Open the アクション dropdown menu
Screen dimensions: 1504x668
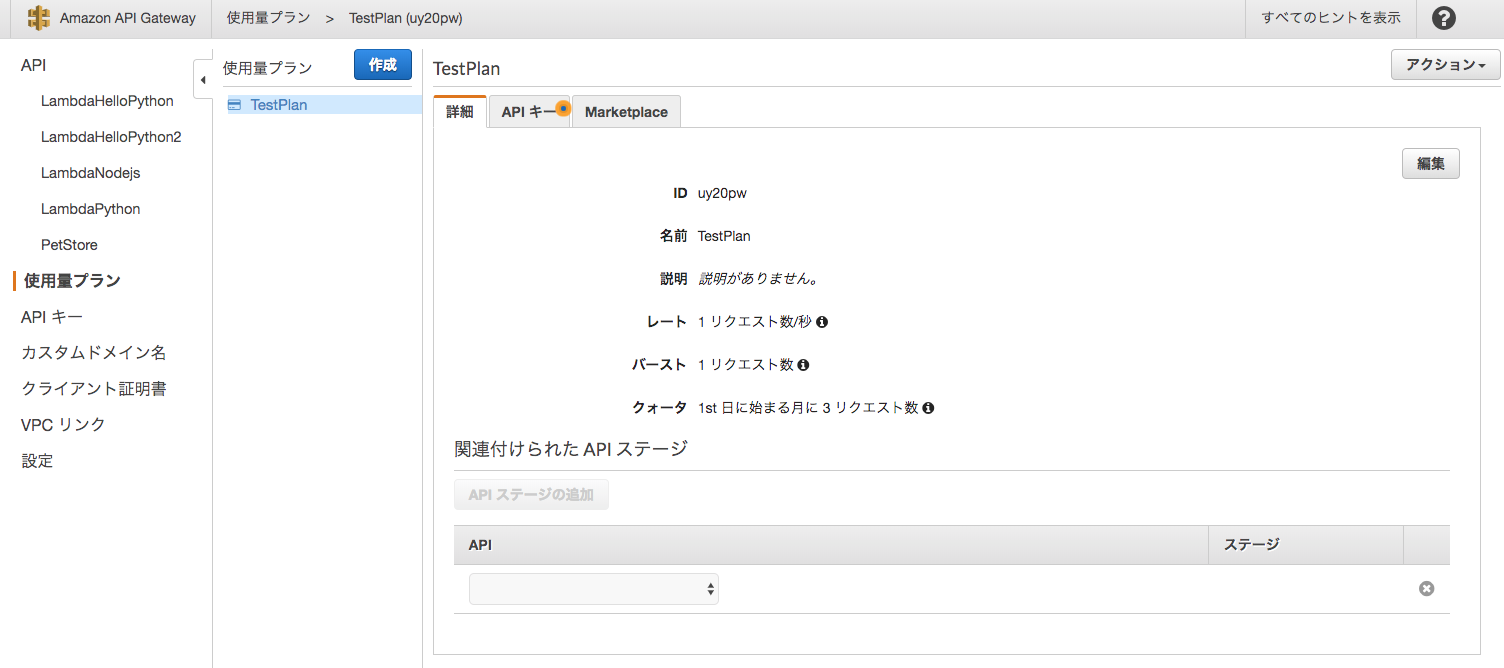(x=1445, y=64)
